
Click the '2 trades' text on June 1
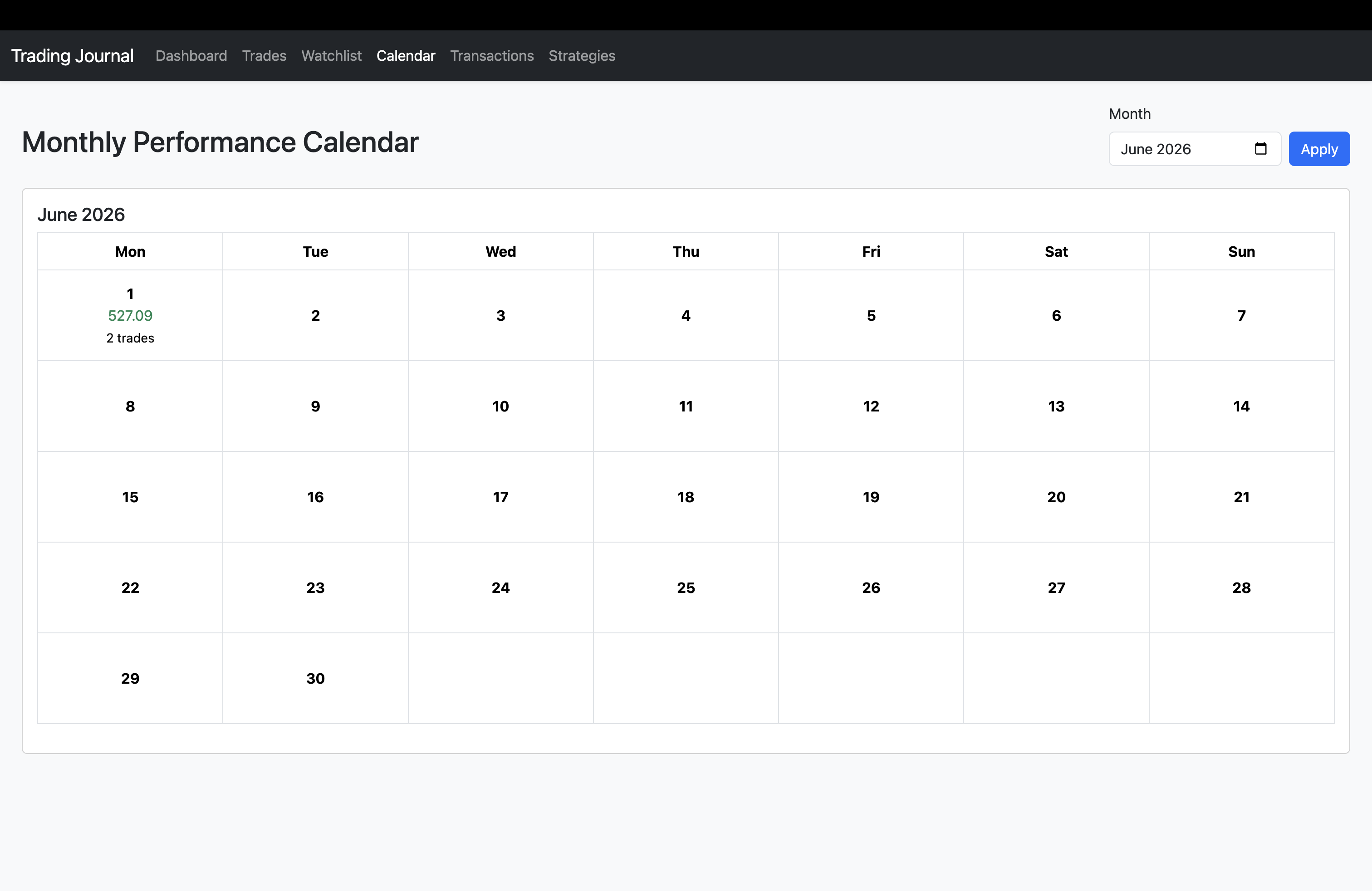130,338
